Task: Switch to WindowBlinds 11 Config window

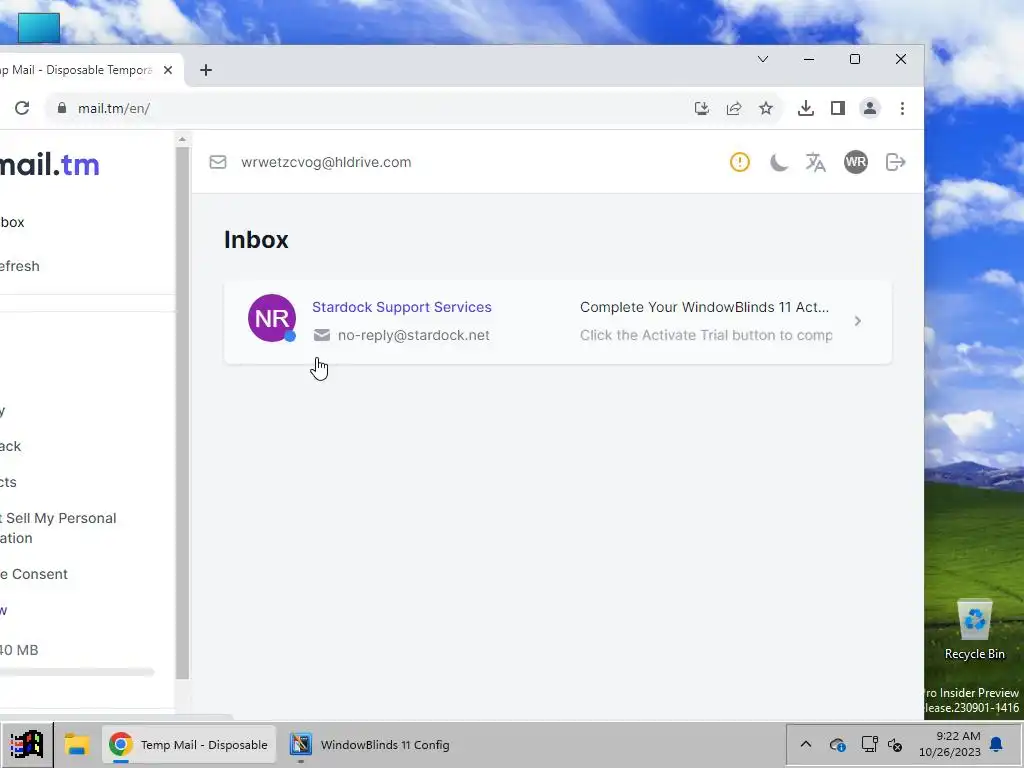Action: (370, 744)
